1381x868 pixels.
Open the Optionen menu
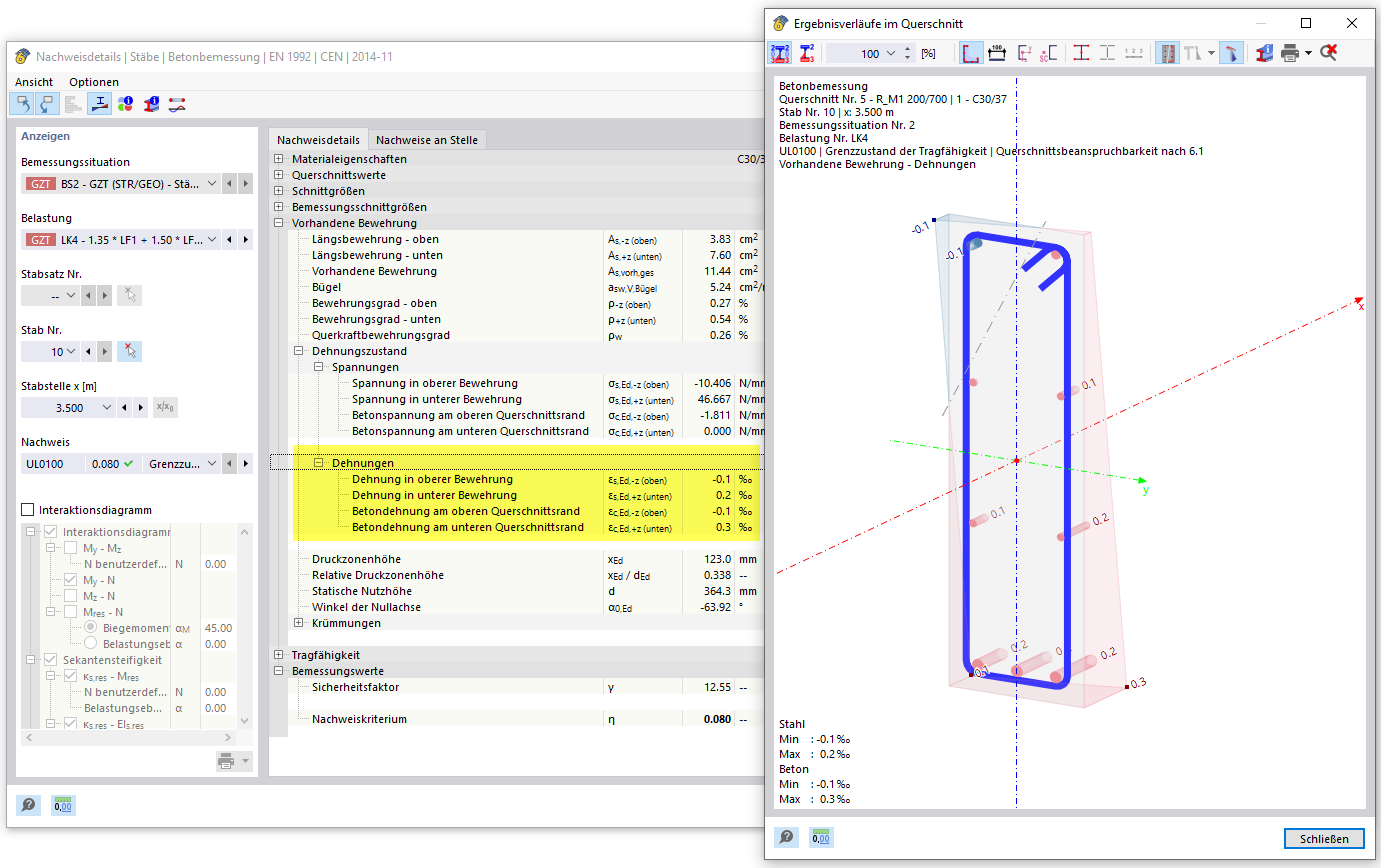pyautogui.click(x=94, y=82)
